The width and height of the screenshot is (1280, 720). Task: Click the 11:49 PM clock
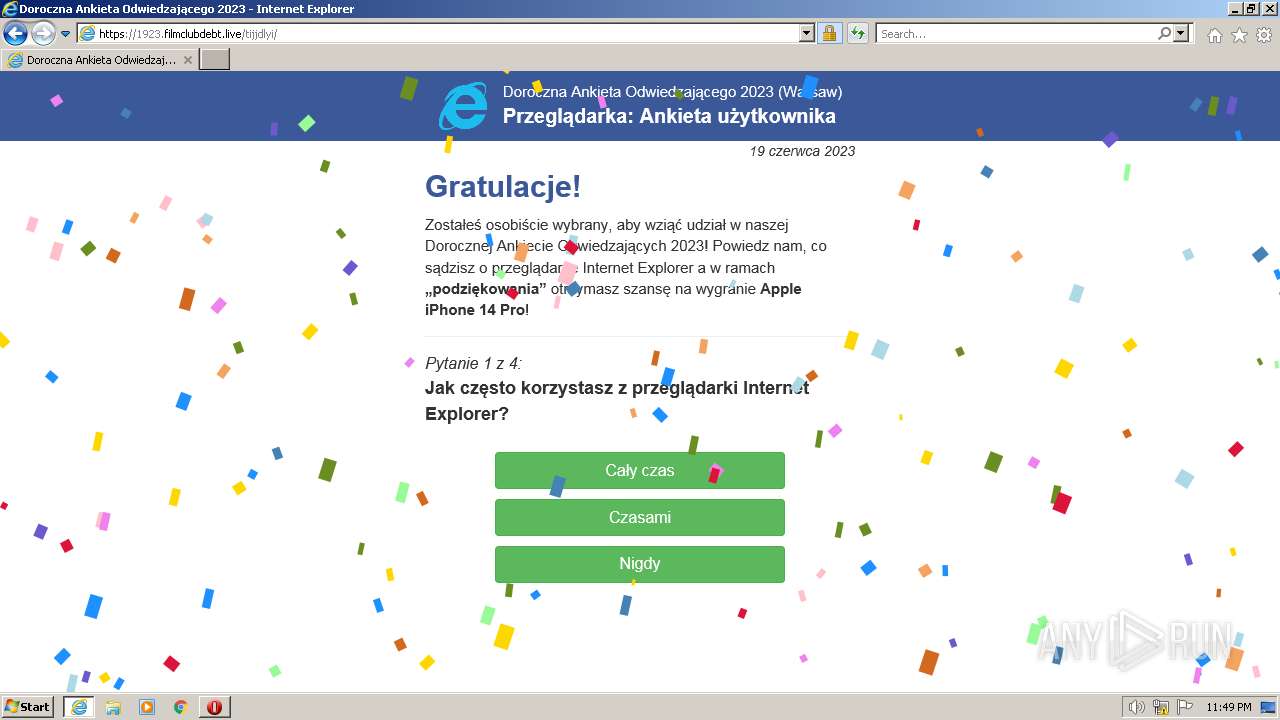pos(1228,707)
